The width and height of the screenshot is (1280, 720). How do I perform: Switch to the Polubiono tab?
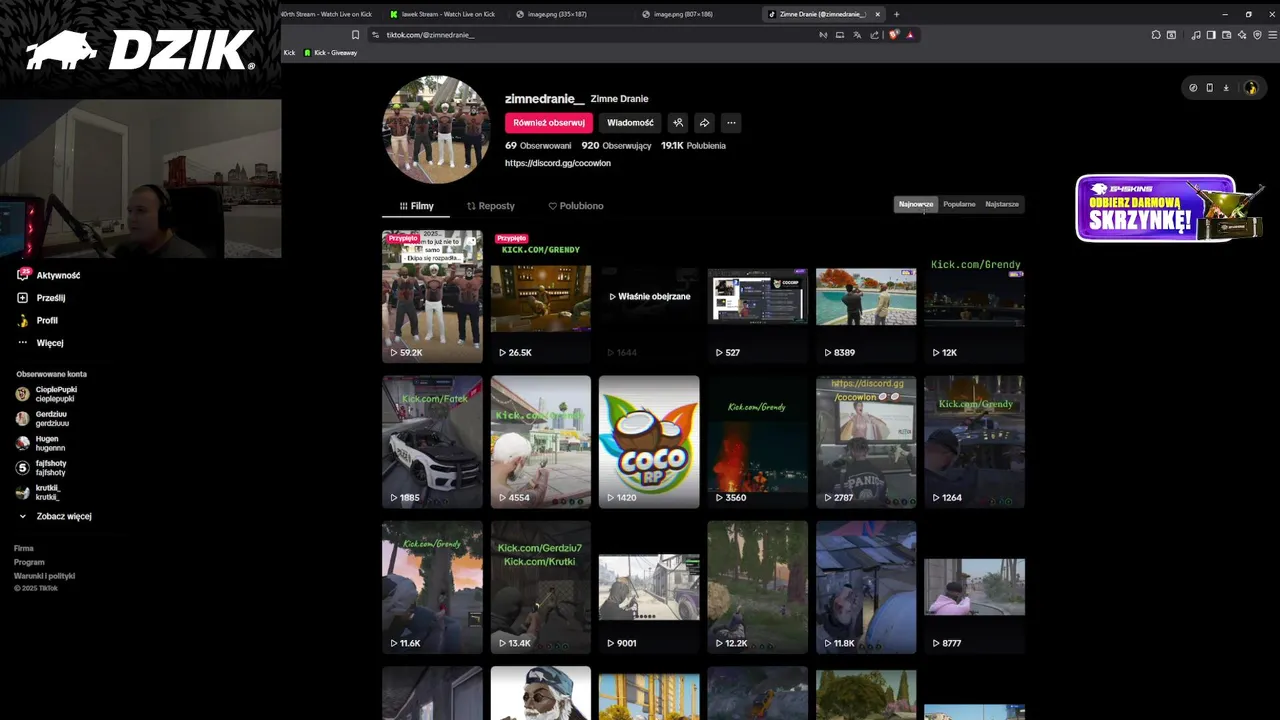[576, 206]
